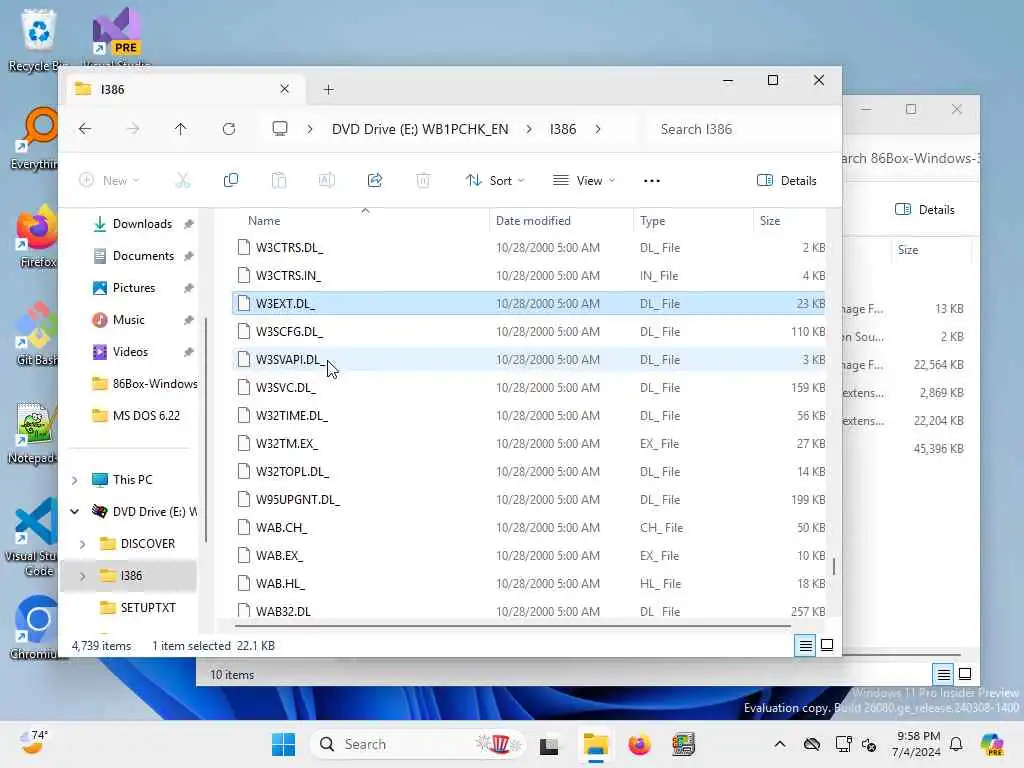Click the horizontal scrollbar in the file list

(x=513, y=626)
